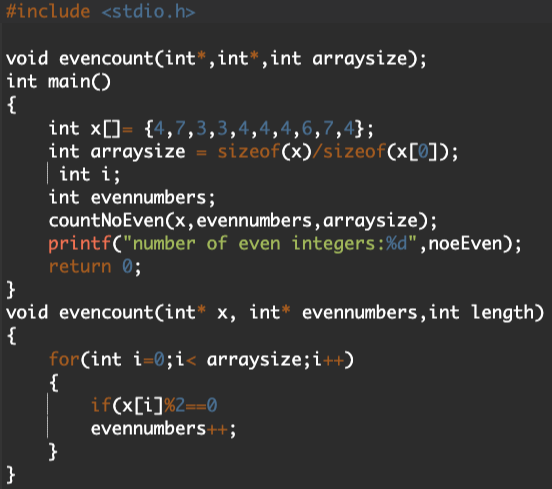Click the evencount function definition name

click(106, 313)
